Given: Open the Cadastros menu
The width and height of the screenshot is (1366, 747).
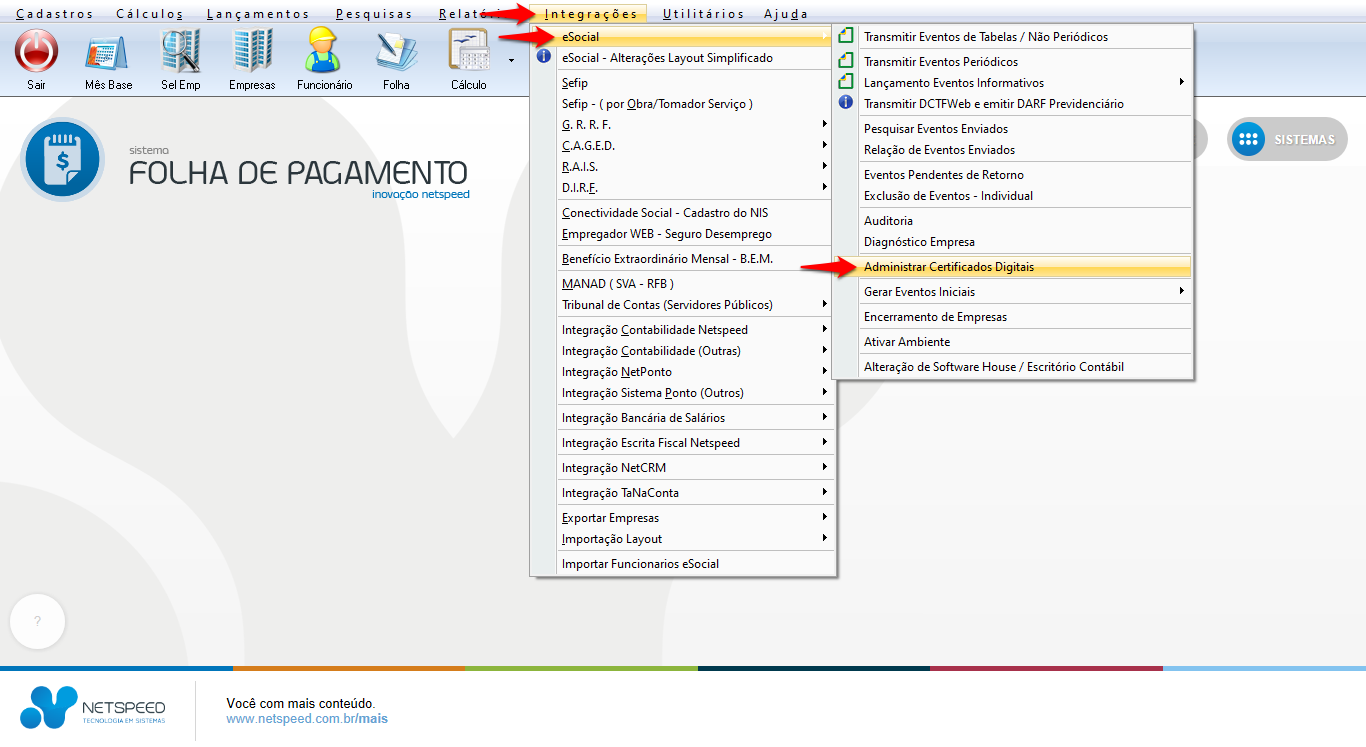Looking at the screenshot, I should [55, 14].
